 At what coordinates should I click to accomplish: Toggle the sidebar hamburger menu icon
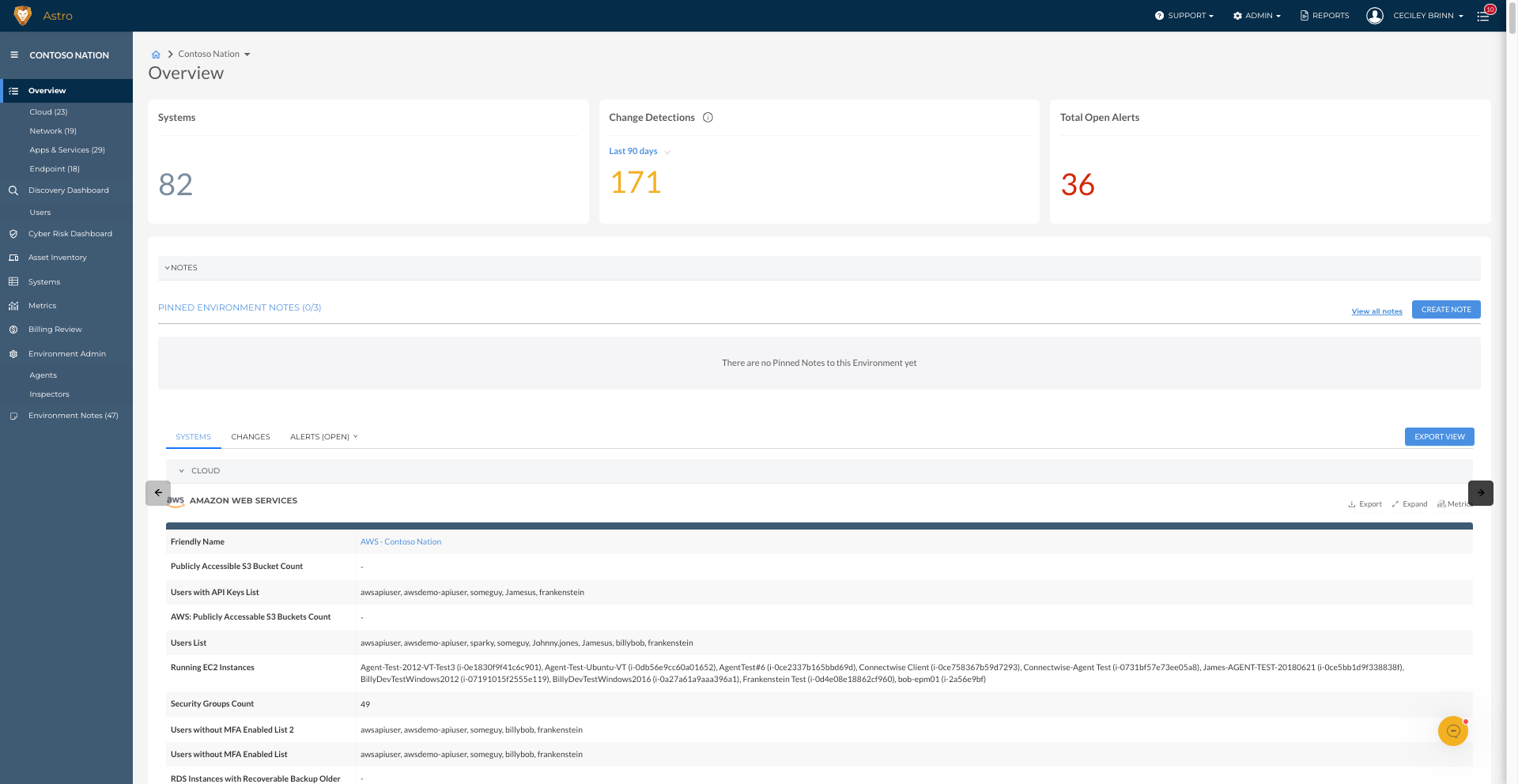pos(14,55)
